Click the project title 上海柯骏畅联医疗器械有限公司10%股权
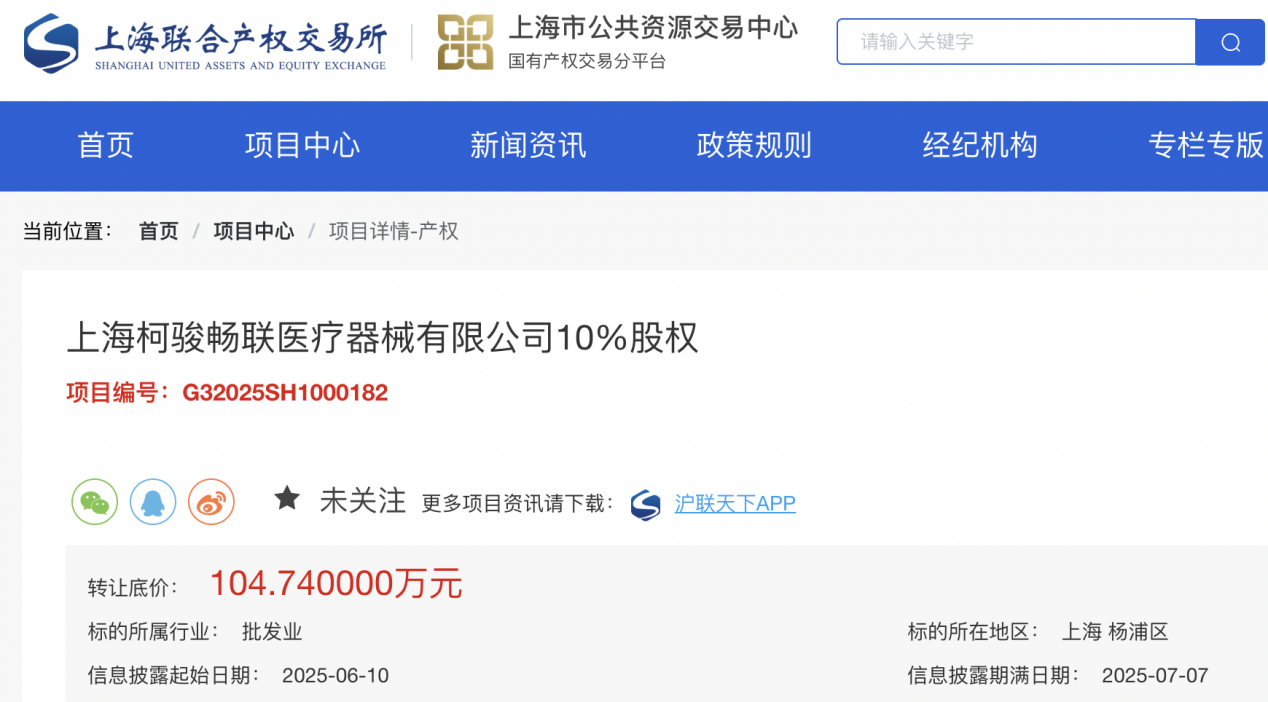This screenshot has width=1268, height=702. tap(382, 338)
